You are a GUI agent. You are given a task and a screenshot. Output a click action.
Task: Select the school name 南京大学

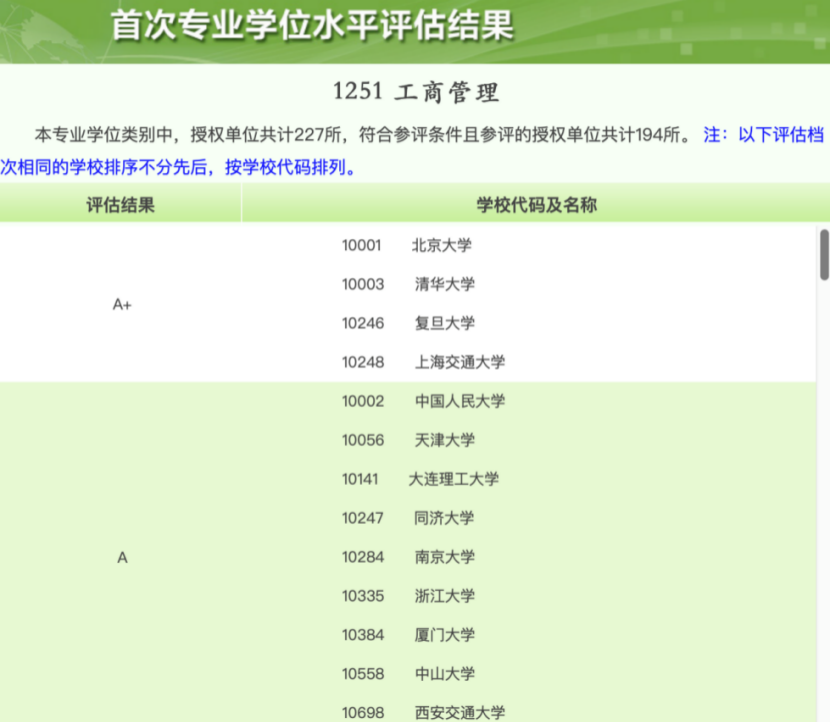coord(445,557)
